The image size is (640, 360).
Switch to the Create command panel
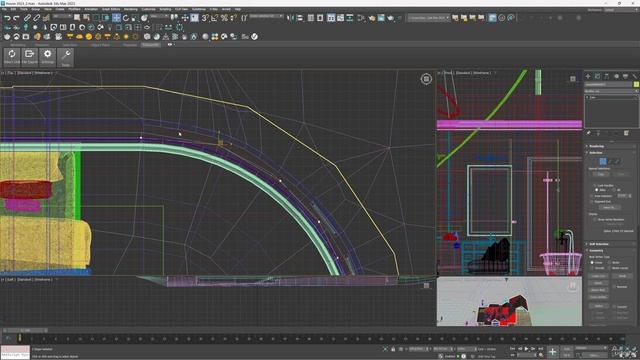[588, 76]
